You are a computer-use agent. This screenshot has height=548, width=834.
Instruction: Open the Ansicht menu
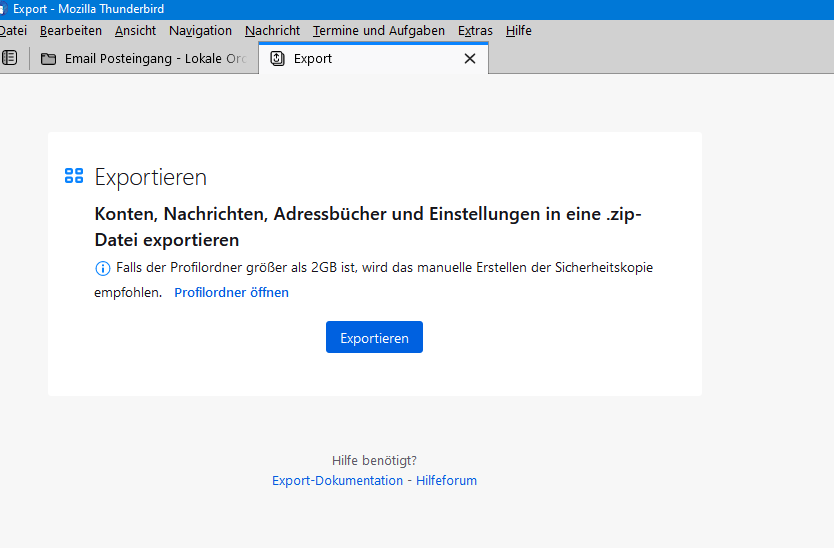pos(135,31)
